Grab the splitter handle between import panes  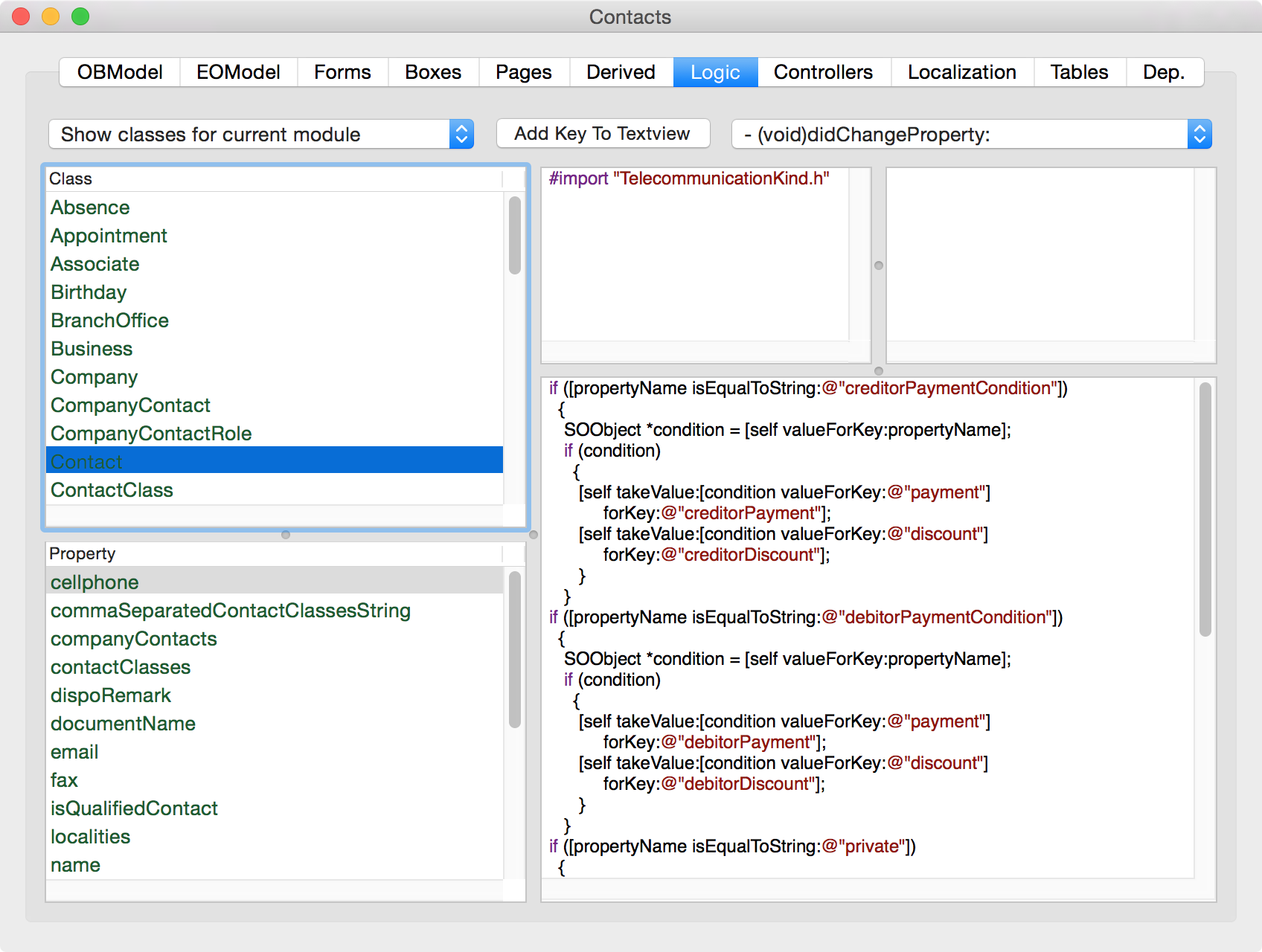point(879,266)
